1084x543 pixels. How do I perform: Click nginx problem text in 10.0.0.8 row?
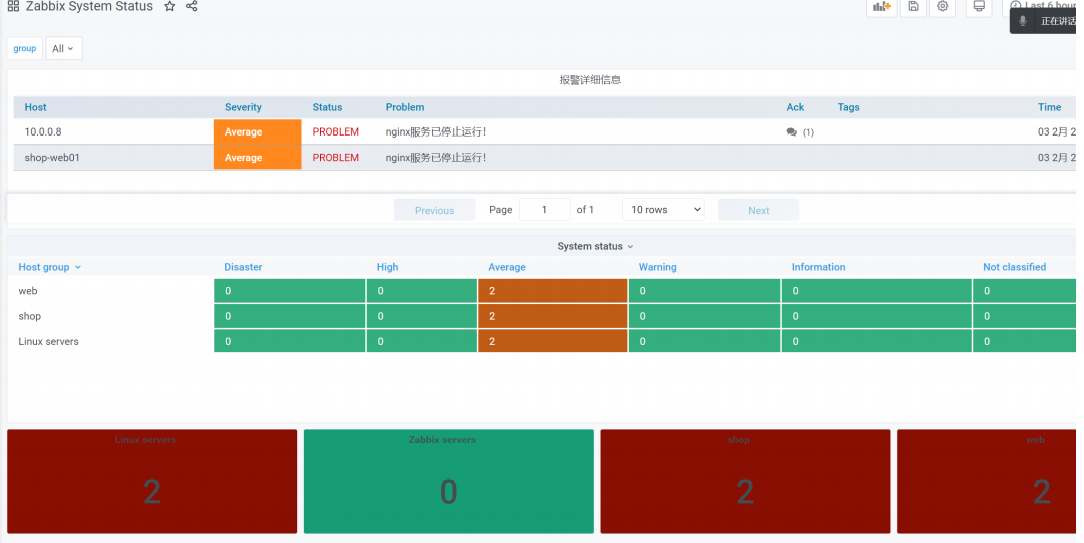[x=436, y=132]
